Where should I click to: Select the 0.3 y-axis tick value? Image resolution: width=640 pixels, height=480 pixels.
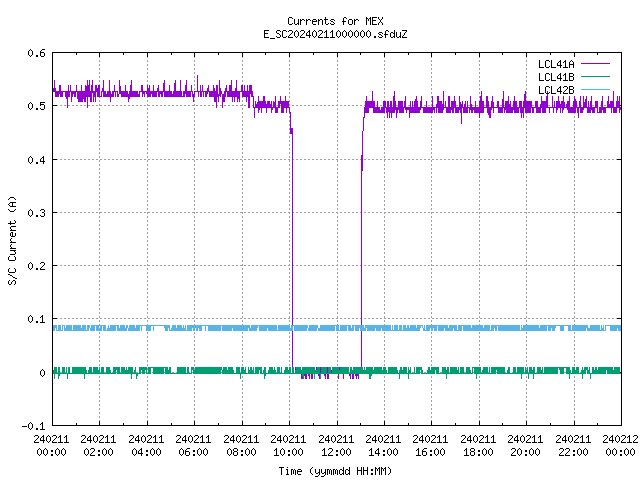pos(37,213)
